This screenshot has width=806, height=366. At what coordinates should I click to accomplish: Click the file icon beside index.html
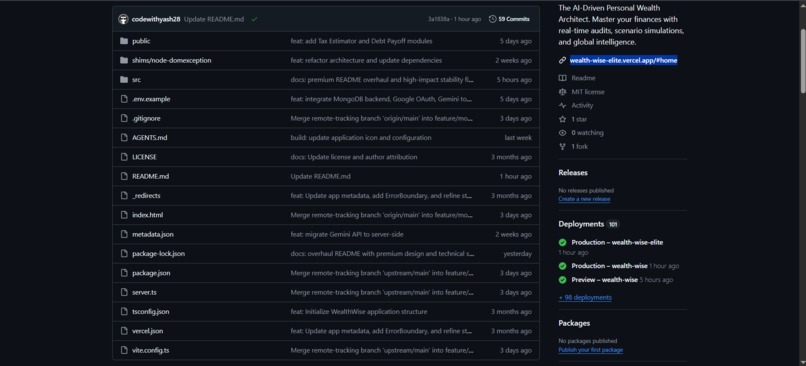[x=123, y=215]
